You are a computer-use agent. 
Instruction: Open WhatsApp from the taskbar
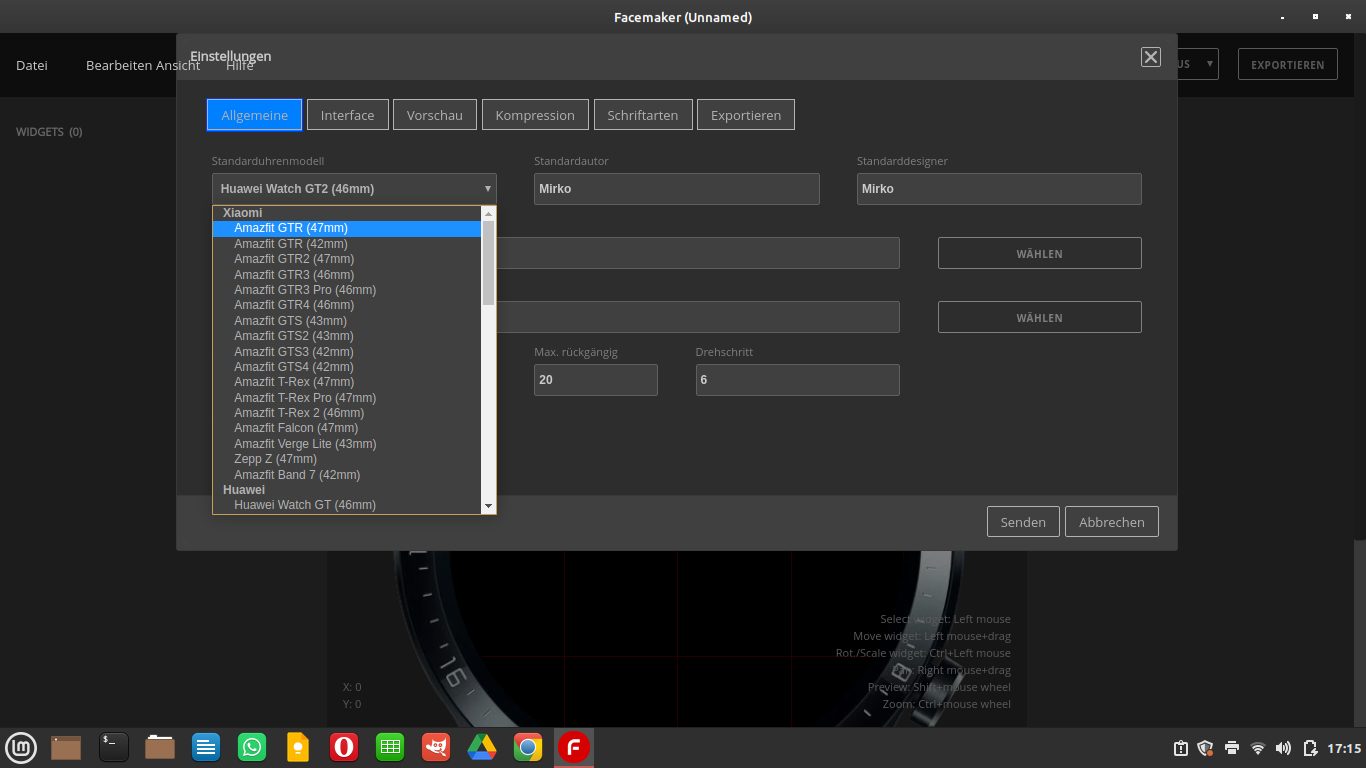tap(252, 747)
